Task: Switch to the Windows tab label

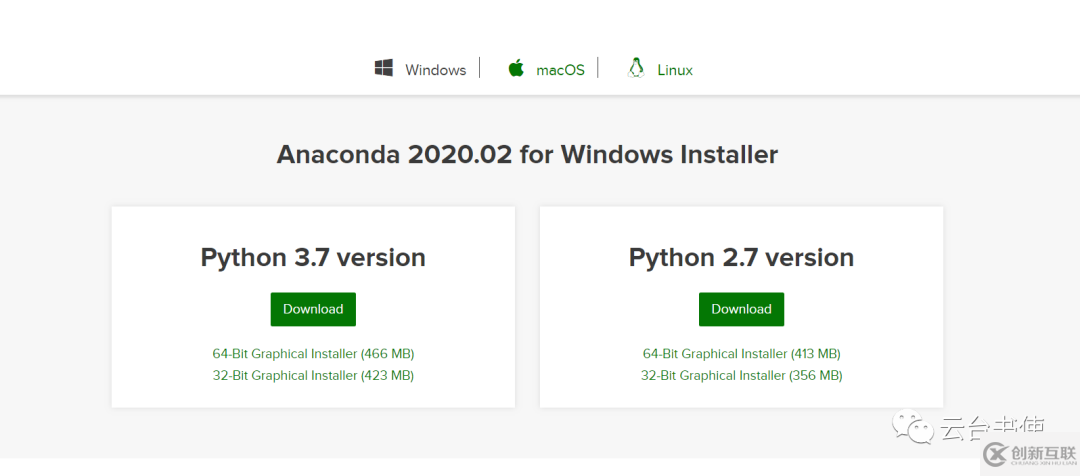Action: pos(435,70)
